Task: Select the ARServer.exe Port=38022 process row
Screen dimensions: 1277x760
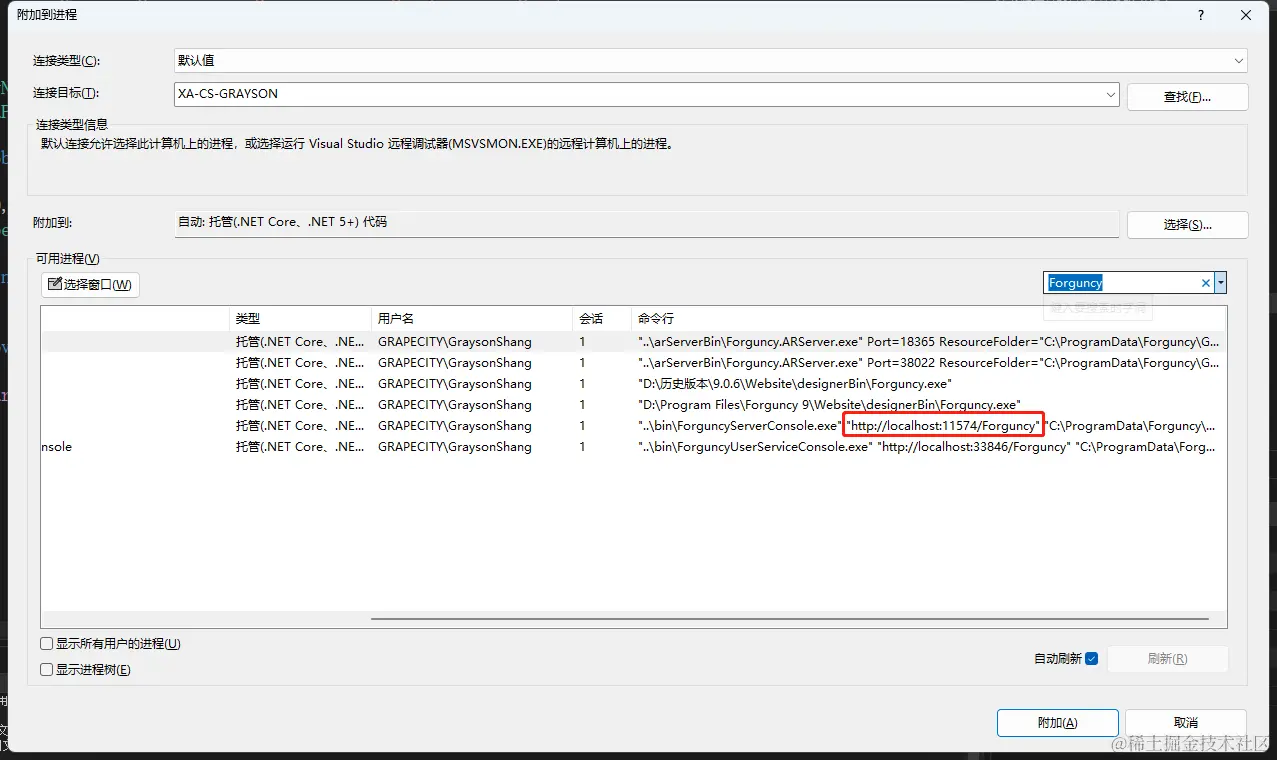Action: tap(632, 362)
